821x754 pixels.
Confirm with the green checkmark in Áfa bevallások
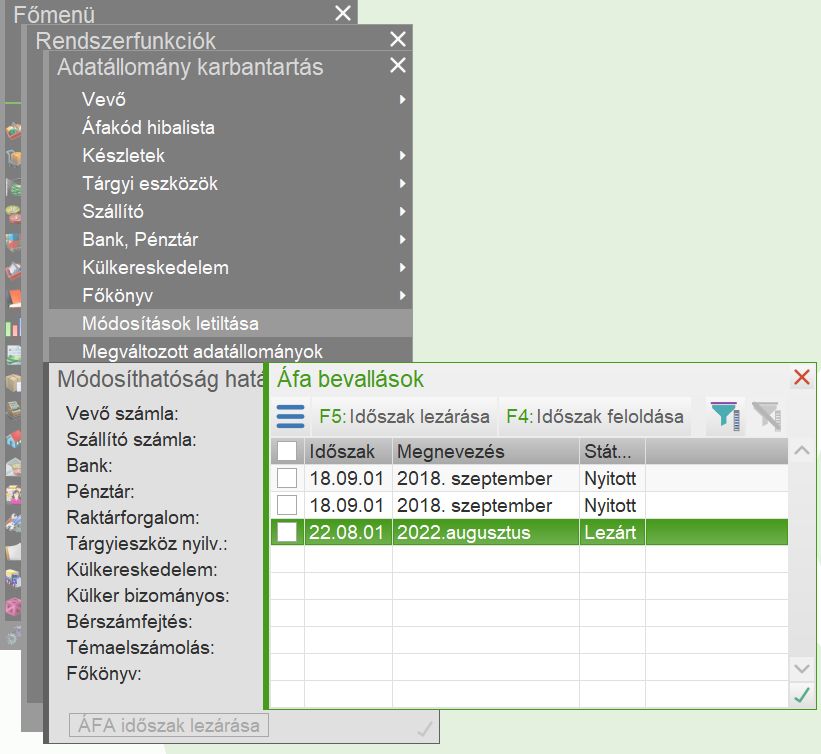[x=802, y=695]
